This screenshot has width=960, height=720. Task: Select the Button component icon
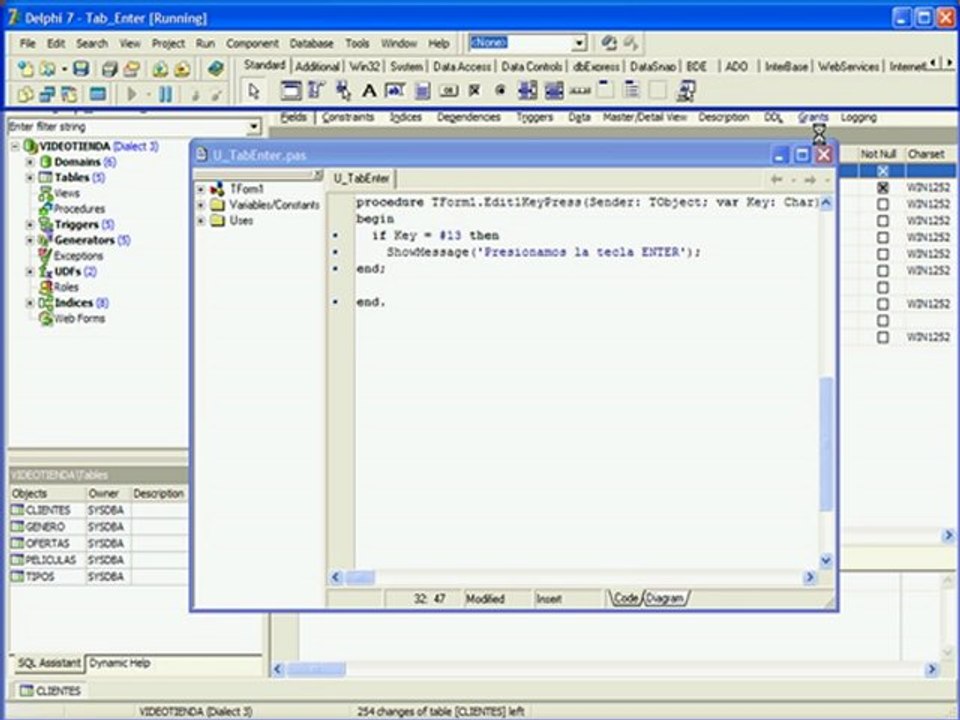(x=448, y=91)
